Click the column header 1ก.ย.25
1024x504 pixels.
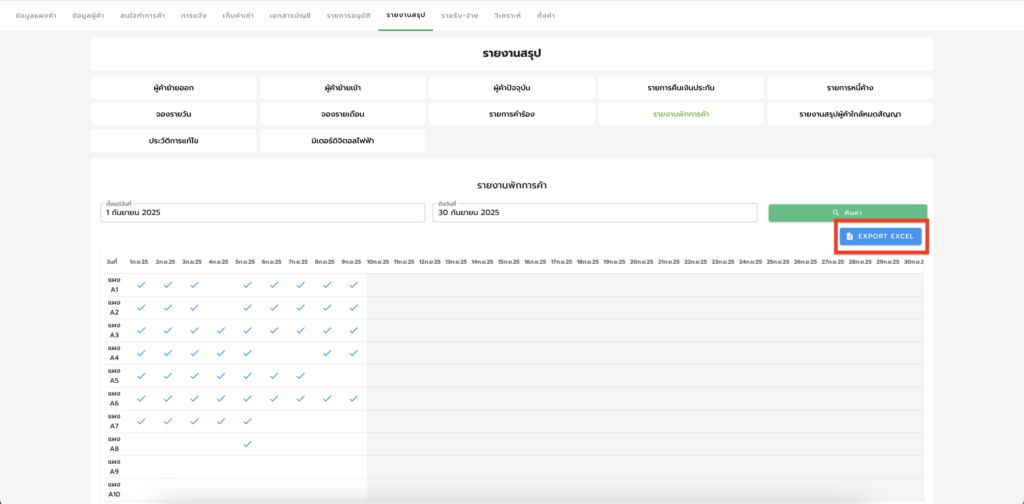[x=138, y=262]
